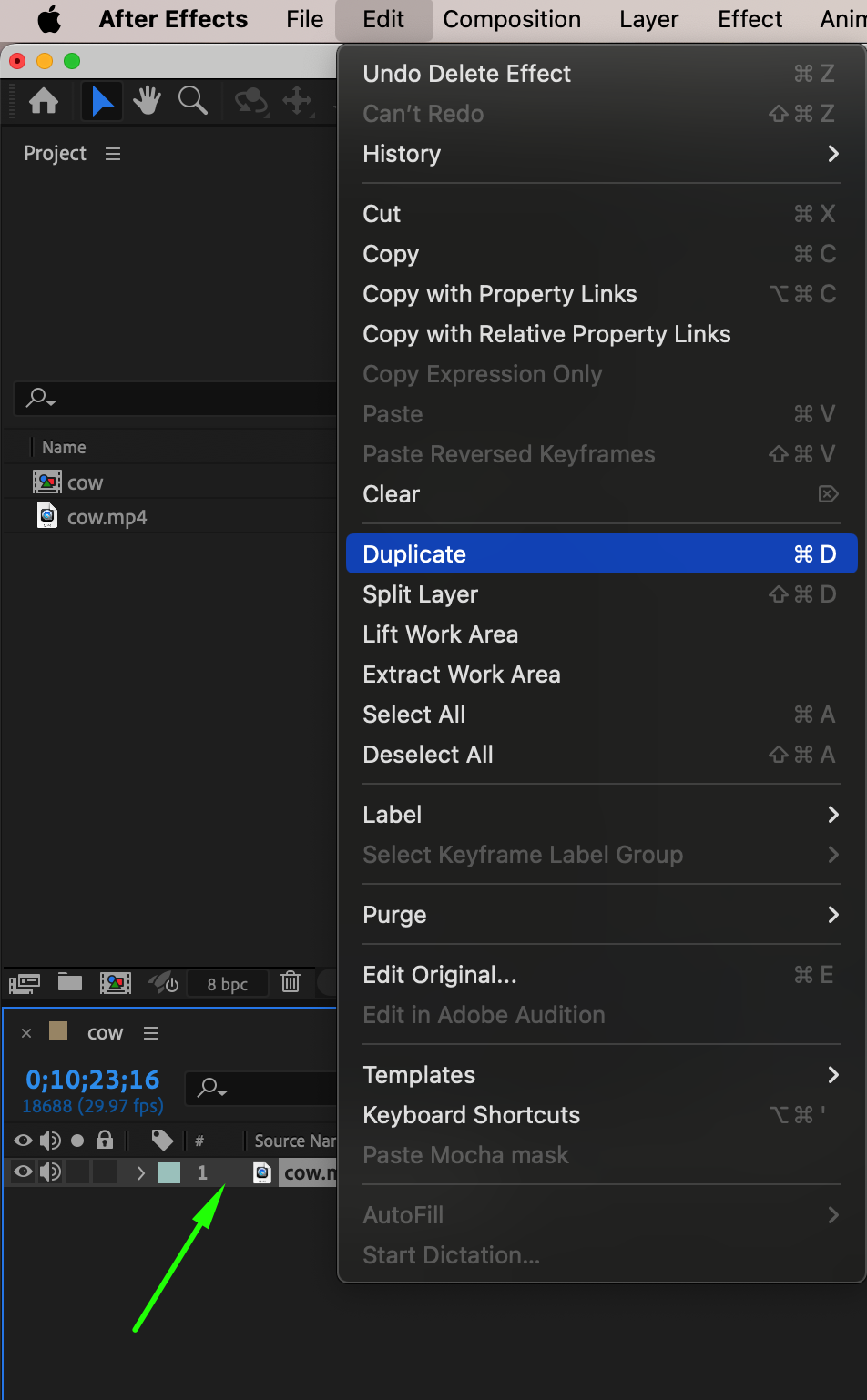The image size is (867, 1400).
Task: Open the Composition menu
Action: point(511,19)
